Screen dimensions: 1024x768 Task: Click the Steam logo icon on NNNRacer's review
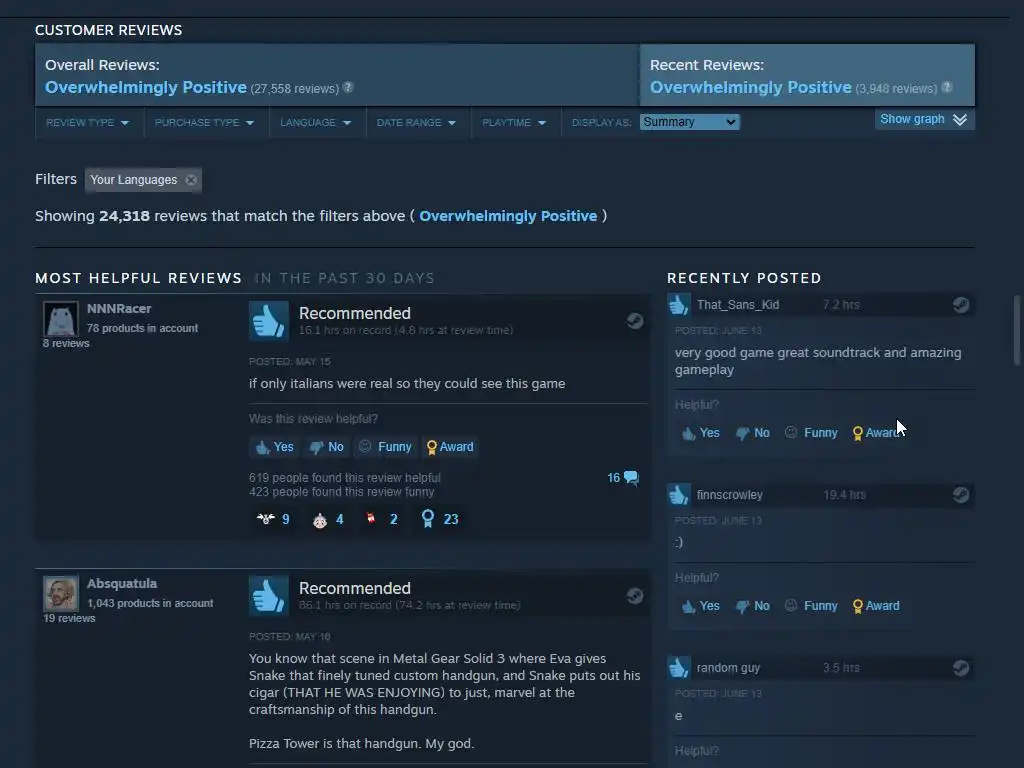[x=635, y=321]
